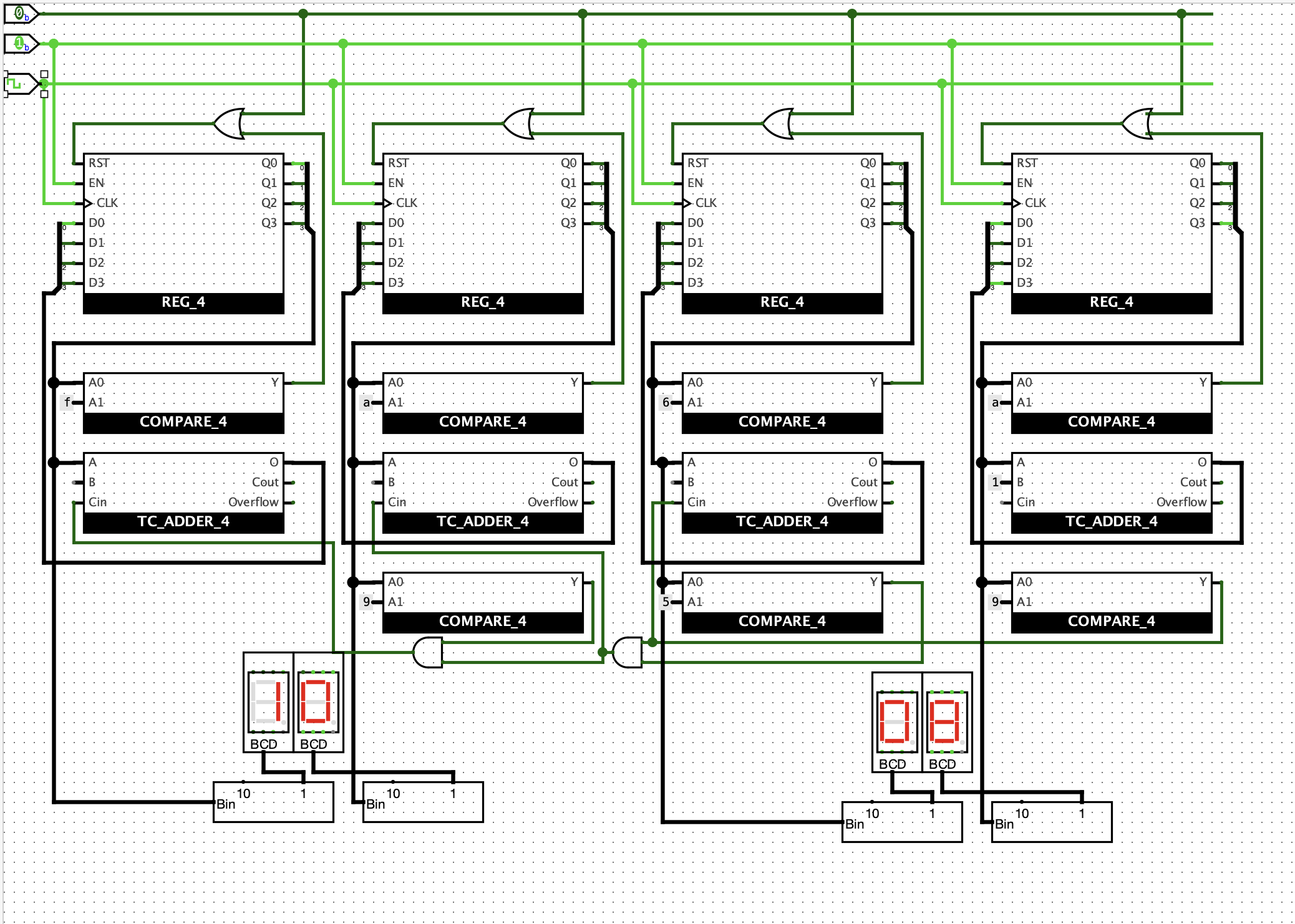This screenshot has width=1295, height=924.
Task: Select the constant 1 on the adder B input
Action: coord(995,482)
